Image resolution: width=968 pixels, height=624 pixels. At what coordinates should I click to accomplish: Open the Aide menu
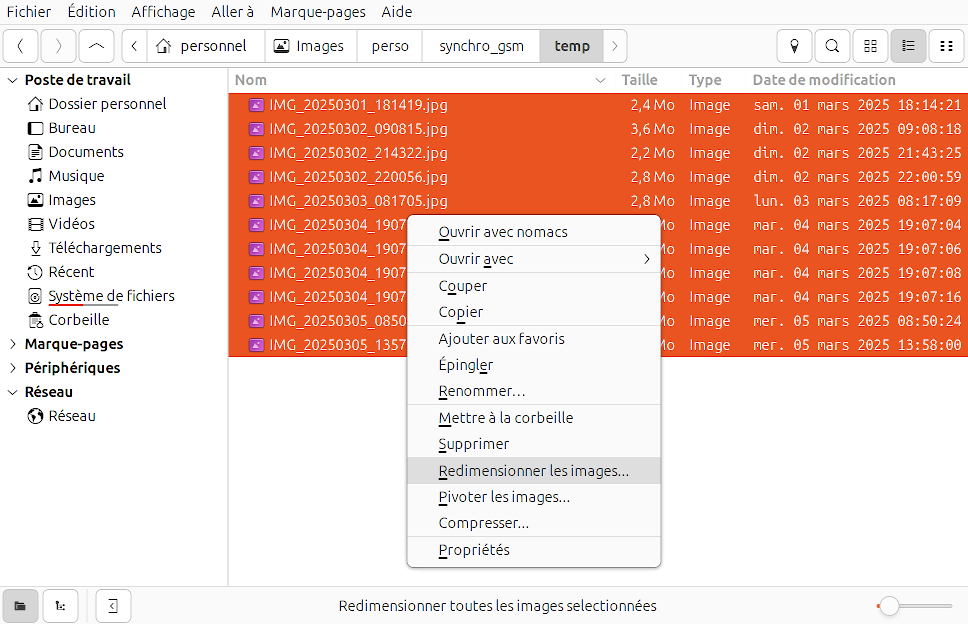(x=397, y=12)
